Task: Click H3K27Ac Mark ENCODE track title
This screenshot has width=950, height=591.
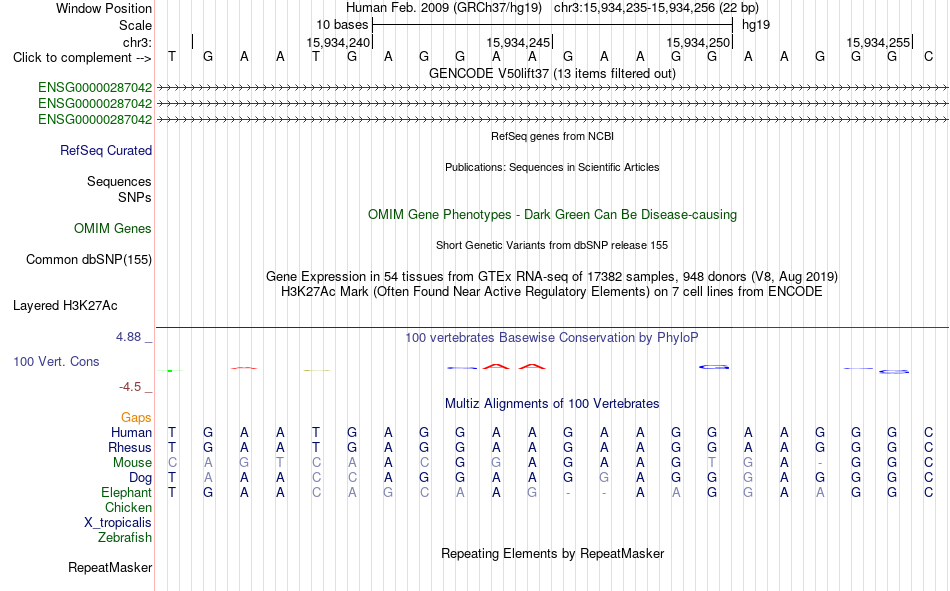Action: tap(552, 292)
